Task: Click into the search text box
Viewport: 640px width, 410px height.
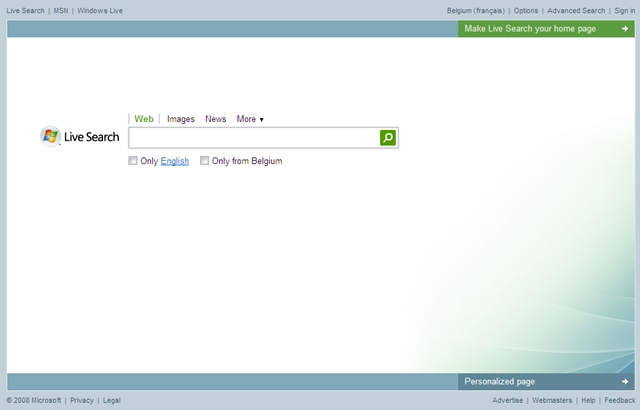Action: point(254,138)
